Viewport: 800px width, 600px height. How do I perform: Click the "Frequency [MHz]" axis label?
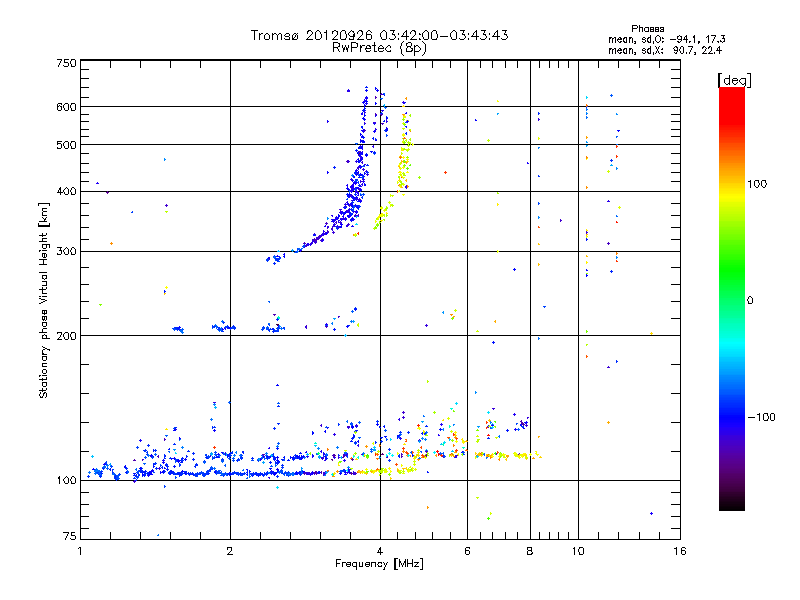click(x=379, y=564)
